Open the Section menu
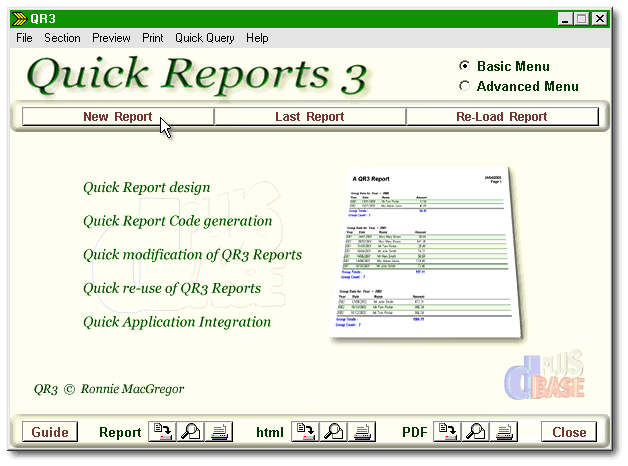Viewport: 628px width, 466px height. 62,38
